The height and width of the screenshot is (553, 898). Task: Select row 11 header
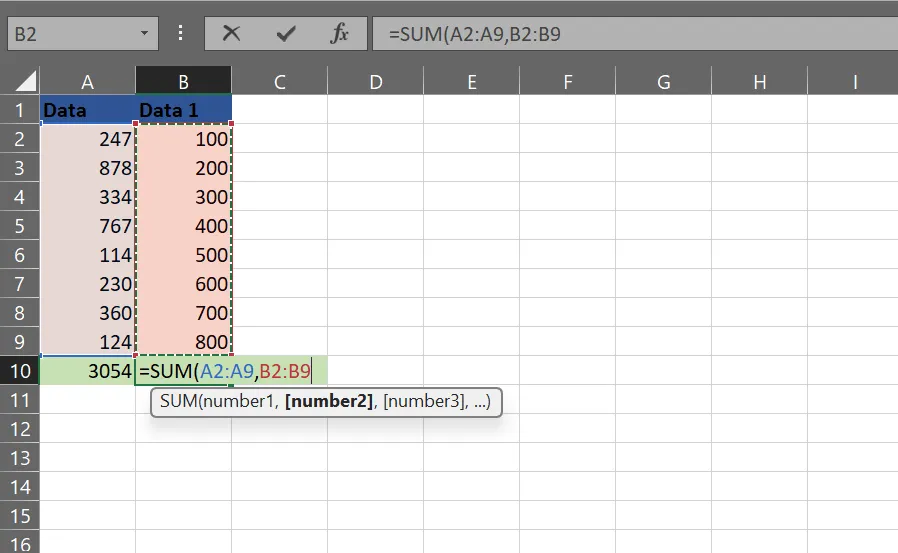tap(19, 400)
